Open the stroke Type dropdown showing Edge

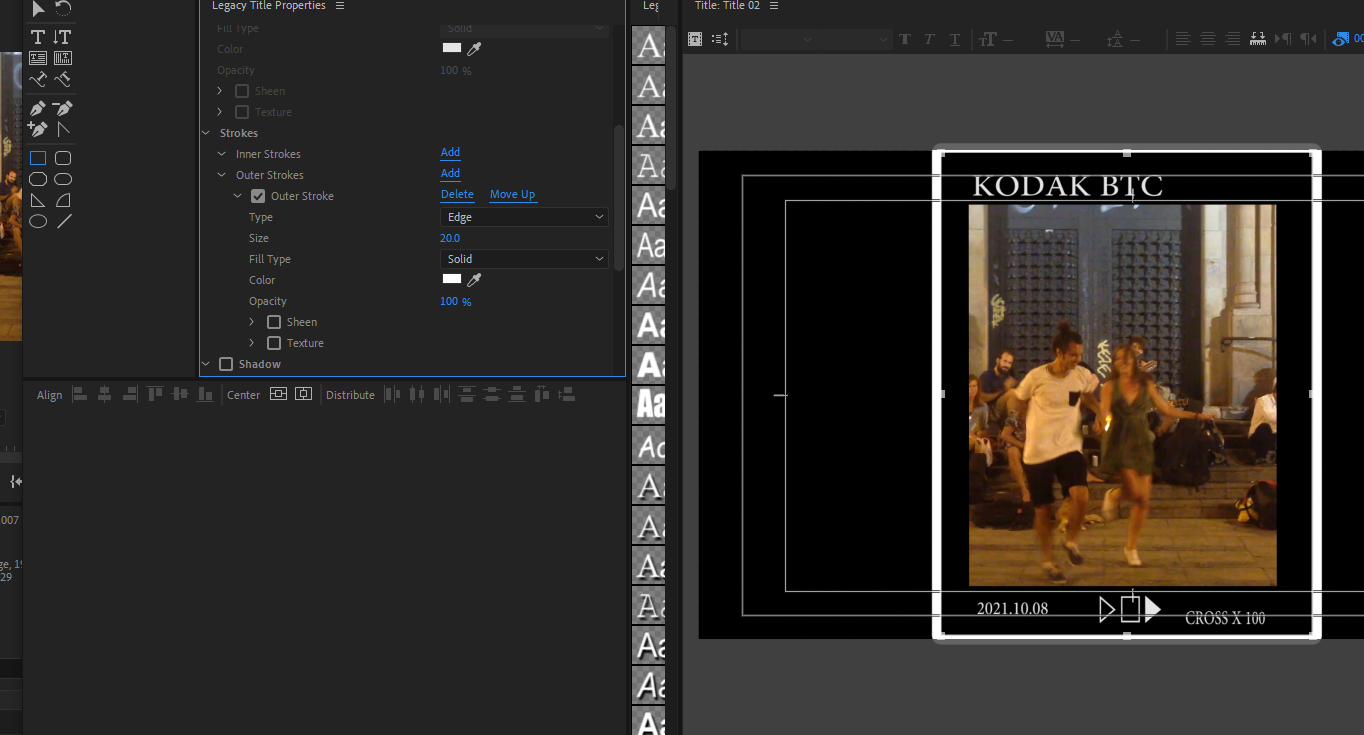click(x=524, y=217)
